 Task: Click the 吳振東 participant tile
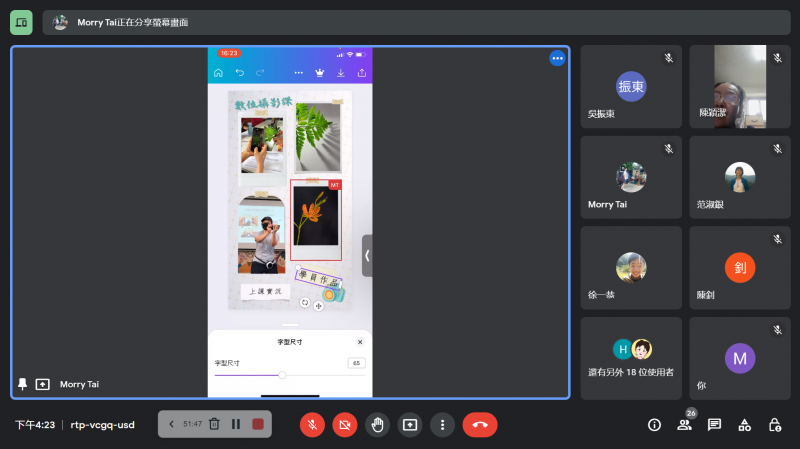click(x=631, y=86)
